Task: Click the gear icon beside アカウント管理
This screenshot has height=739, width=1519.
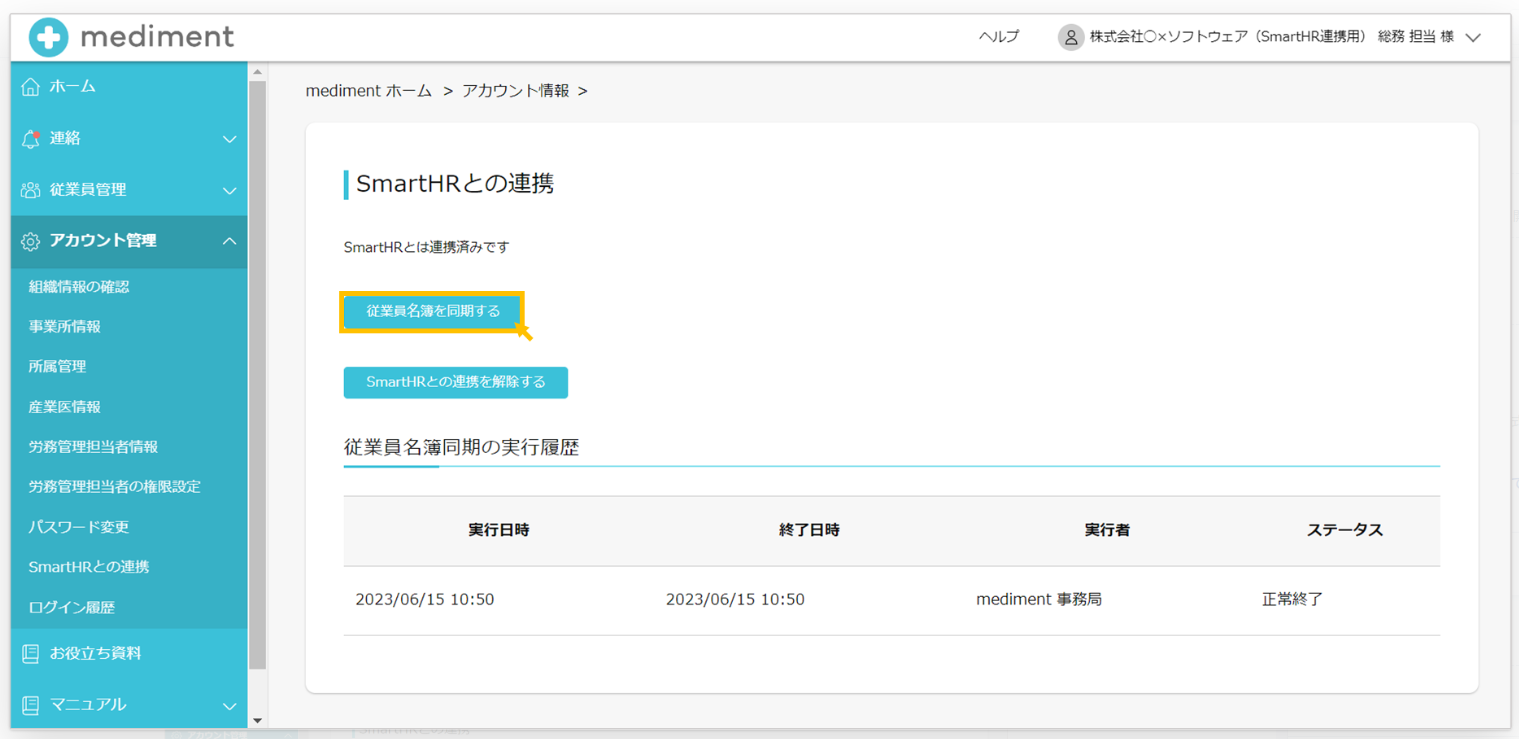Action: [x=31, y=242]
